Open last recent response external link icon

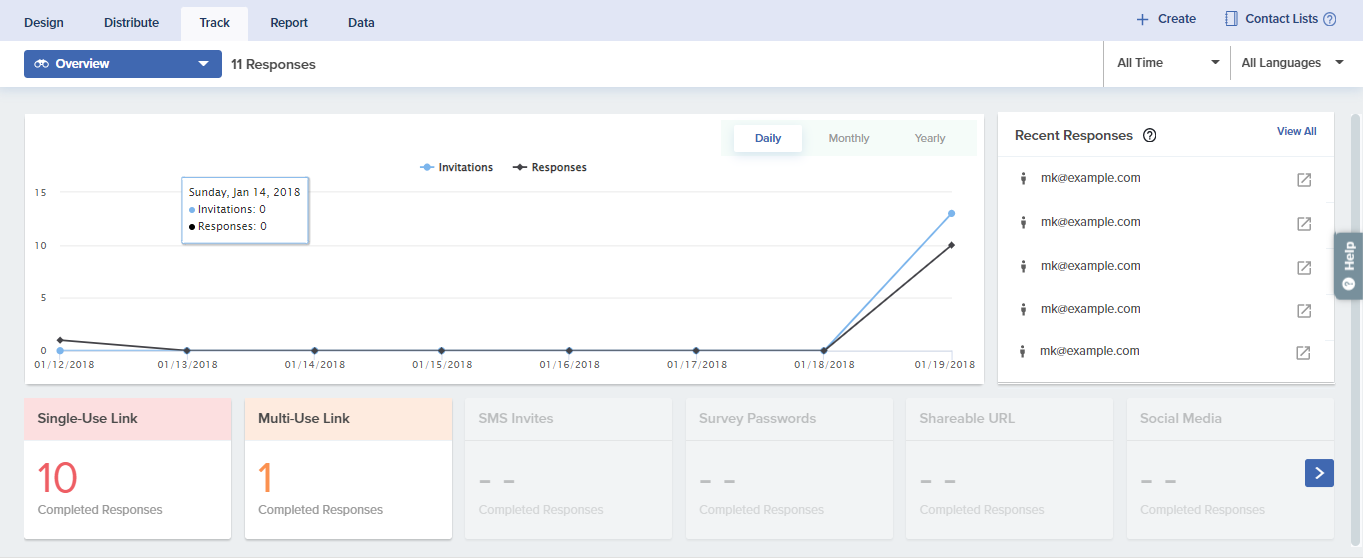tap(1304, 353)
